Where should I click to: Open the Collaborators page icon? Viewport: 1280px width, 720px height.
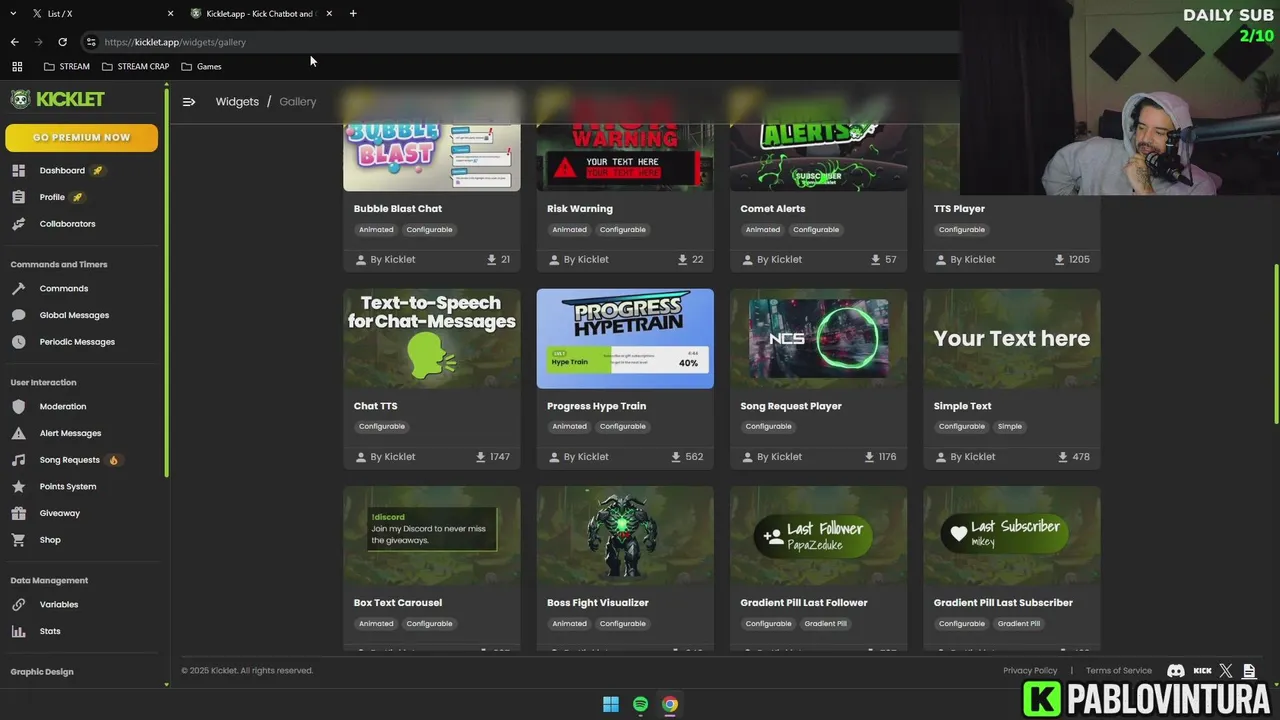click(18, 224)
